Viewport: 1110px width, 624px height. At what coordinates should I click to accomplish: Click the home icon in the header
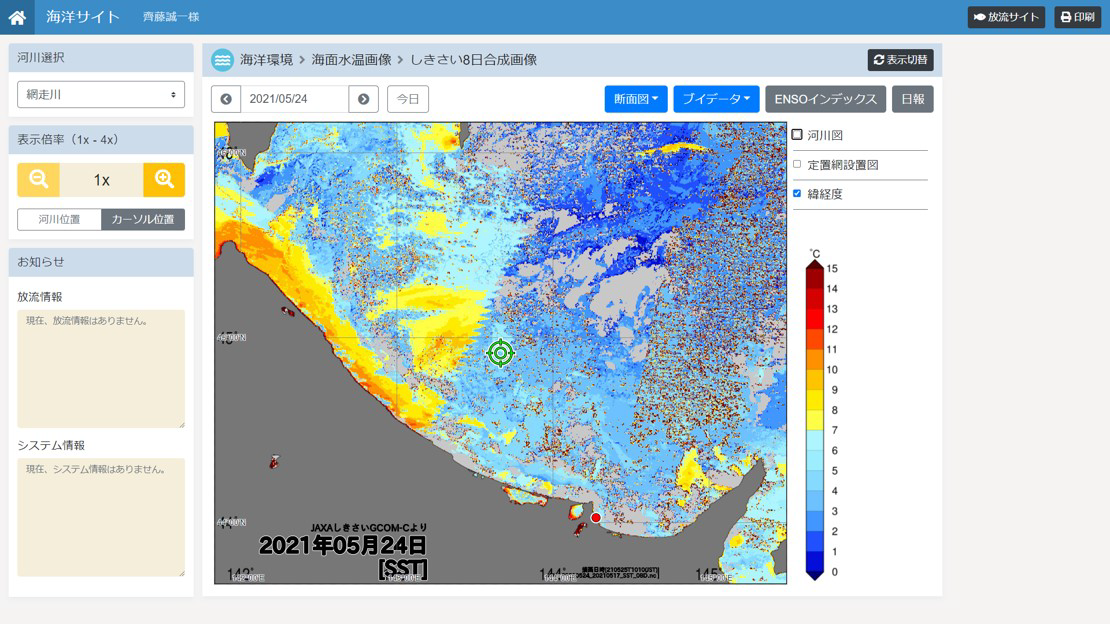[17, 17]
